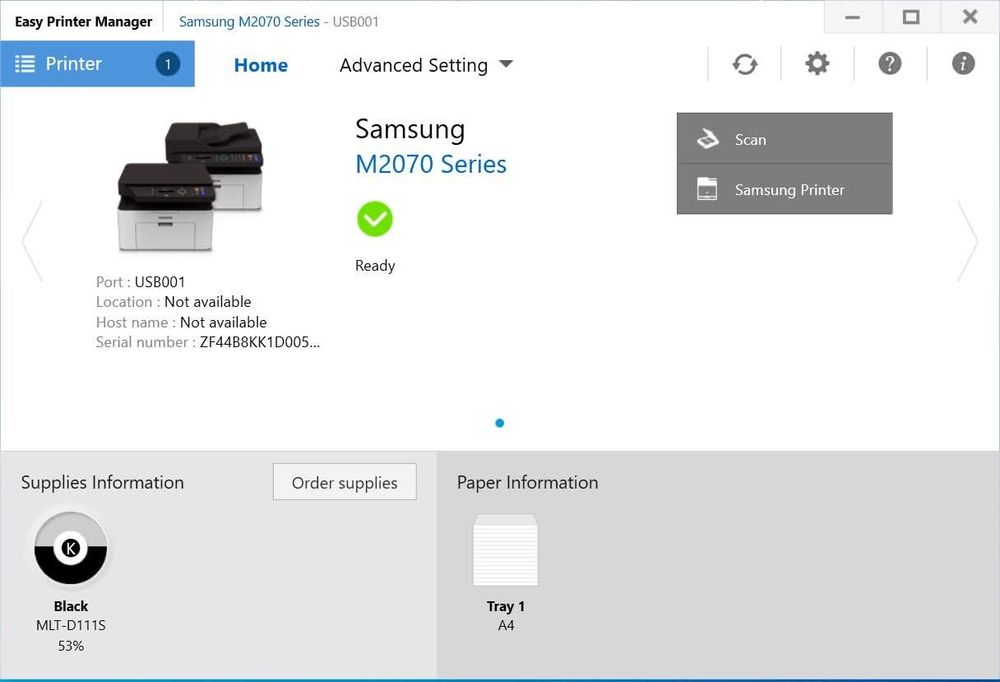Go to the next printer with right arrow

pos(967,241)
